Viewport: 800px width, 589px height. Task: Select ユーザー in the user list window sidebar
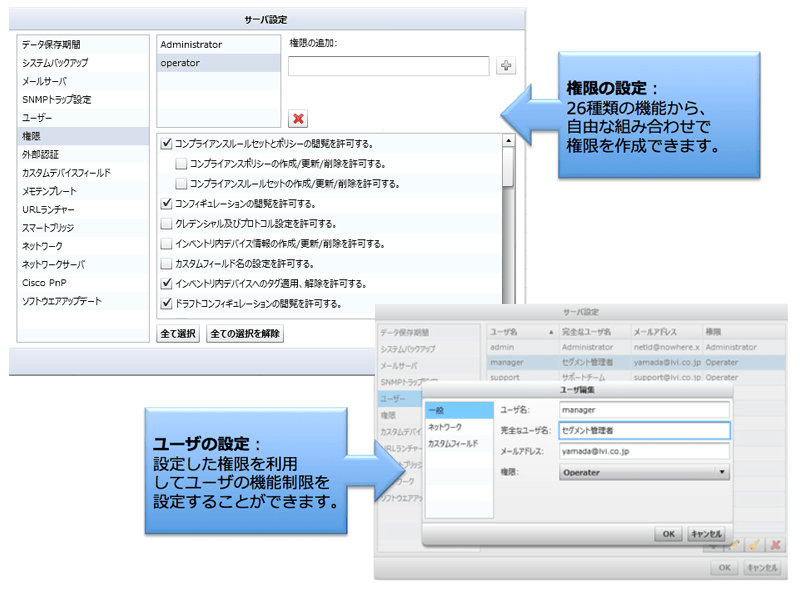point(400,399)
